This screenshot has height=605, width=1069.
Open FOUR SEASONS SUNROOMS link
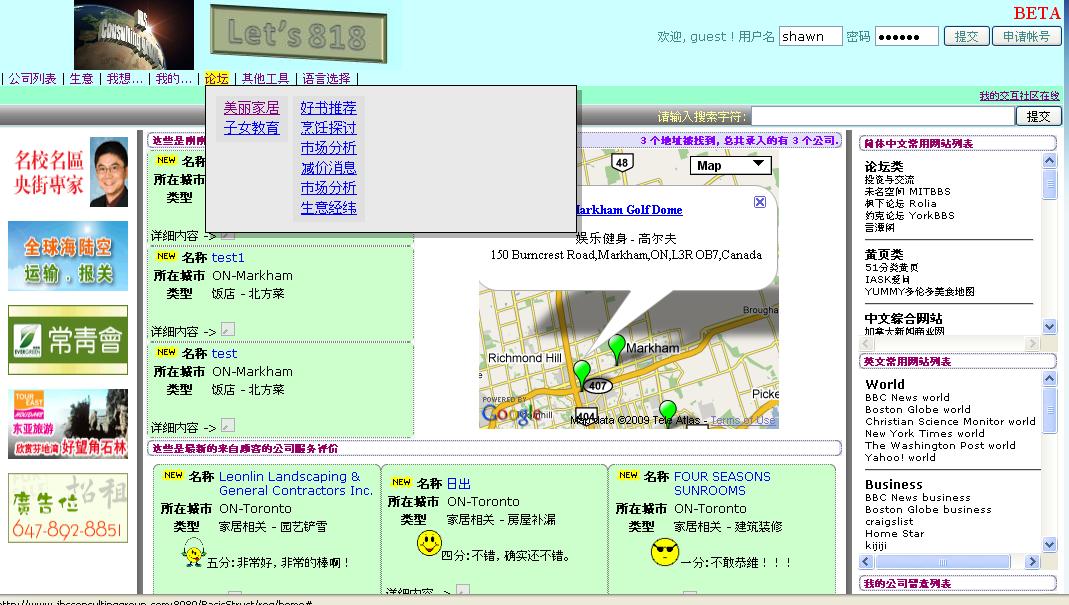click(x=722, y=484)
